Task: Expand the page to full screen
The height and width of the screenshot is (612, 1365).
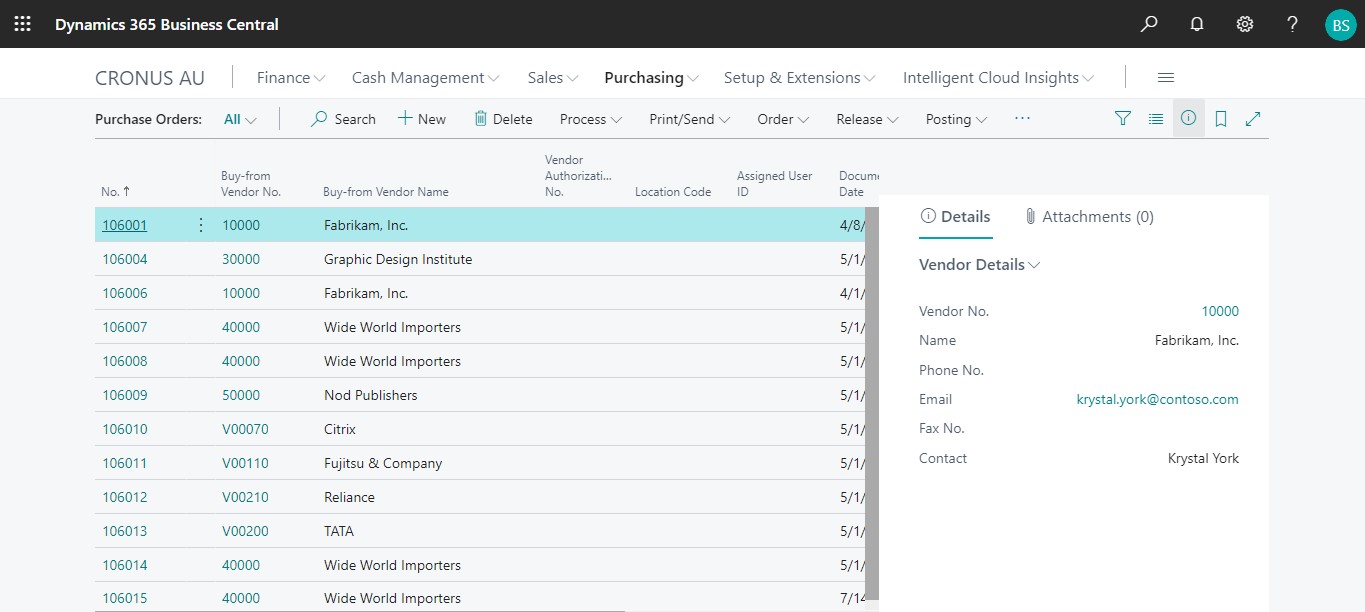Action: tap(1253, 119)
